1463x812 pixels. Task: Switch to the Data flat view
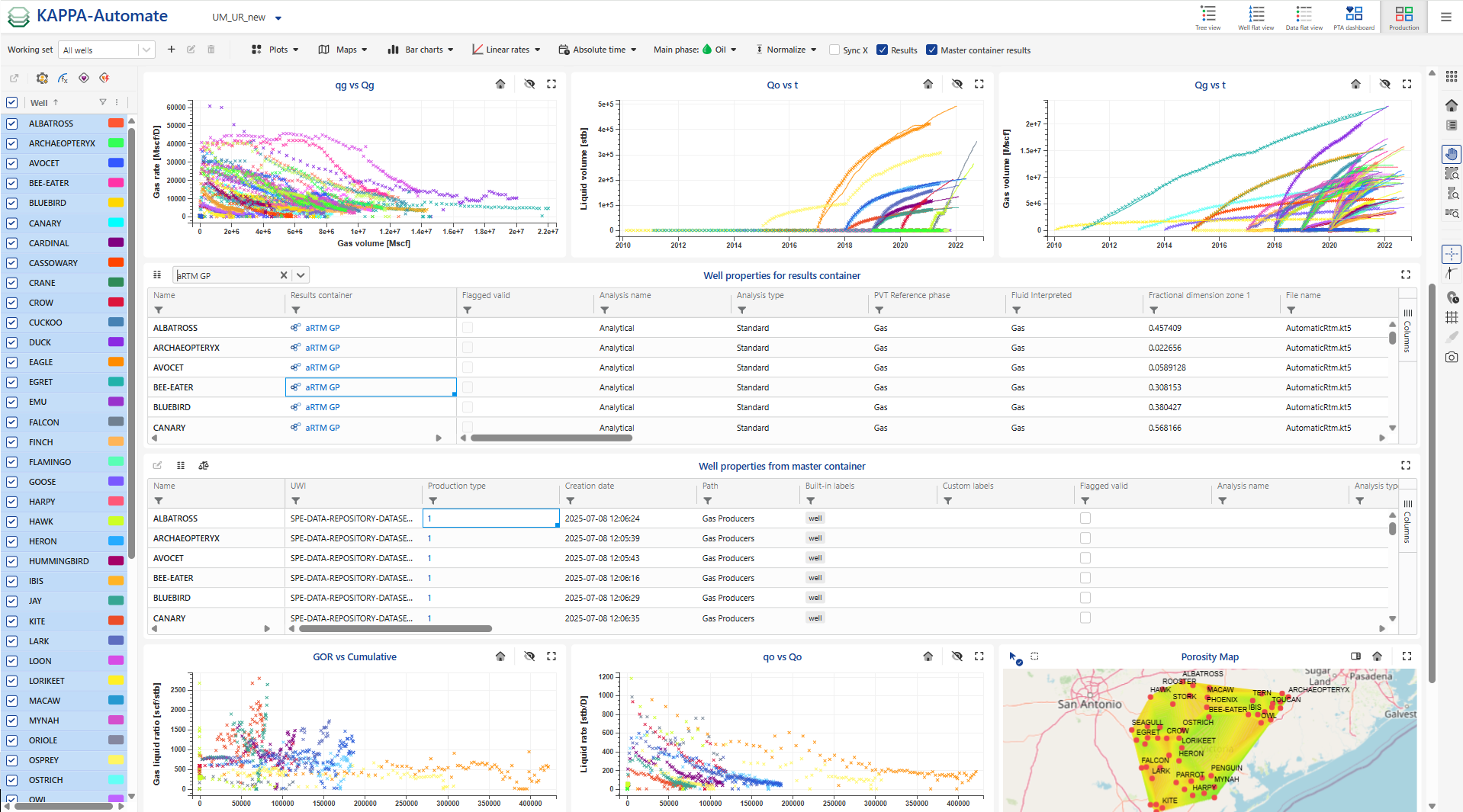[1304, 17]
